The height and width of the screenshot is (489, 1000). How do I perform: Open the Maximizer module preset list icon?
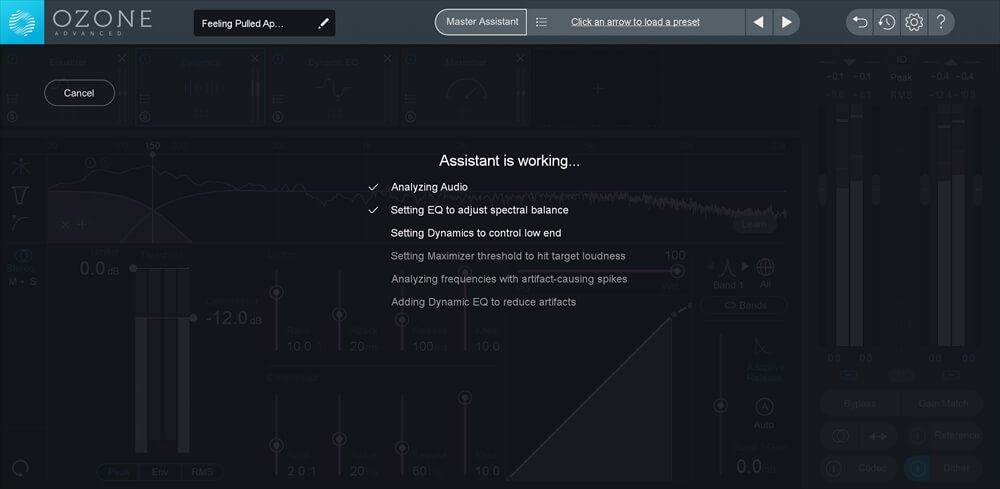(x=410, y=99)
